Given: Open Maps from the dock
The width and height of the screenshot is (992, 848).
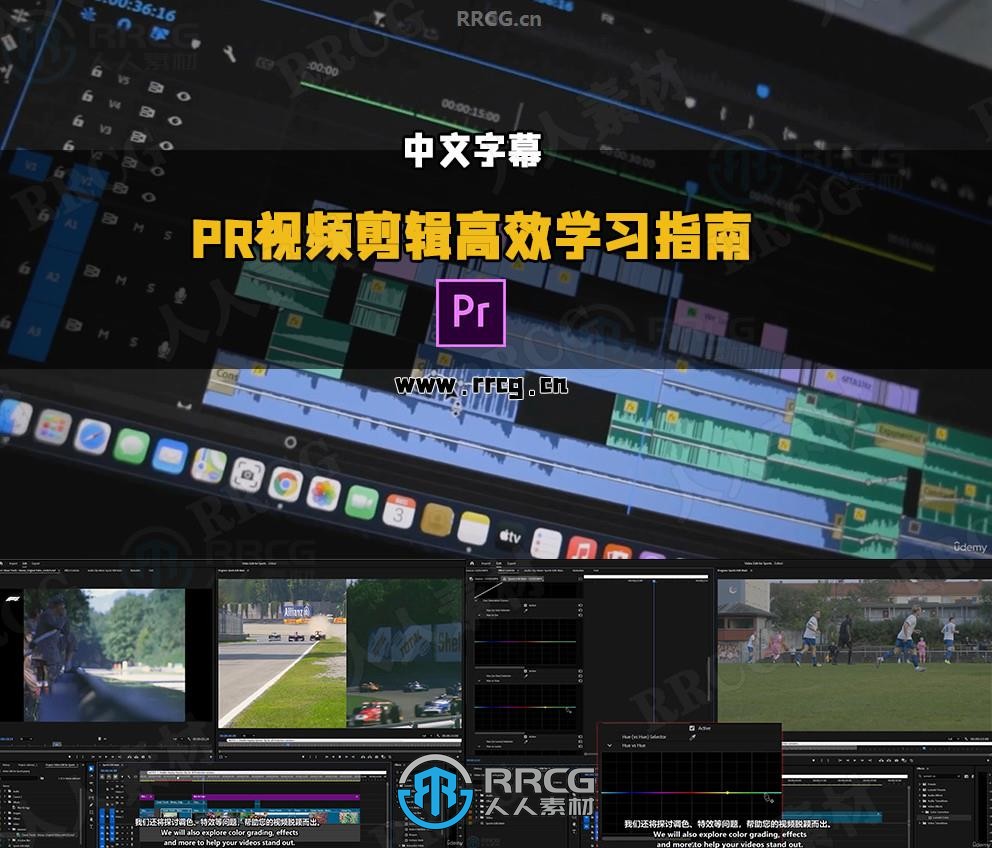Looking at the screenshot, I should [x=209, y=465].
